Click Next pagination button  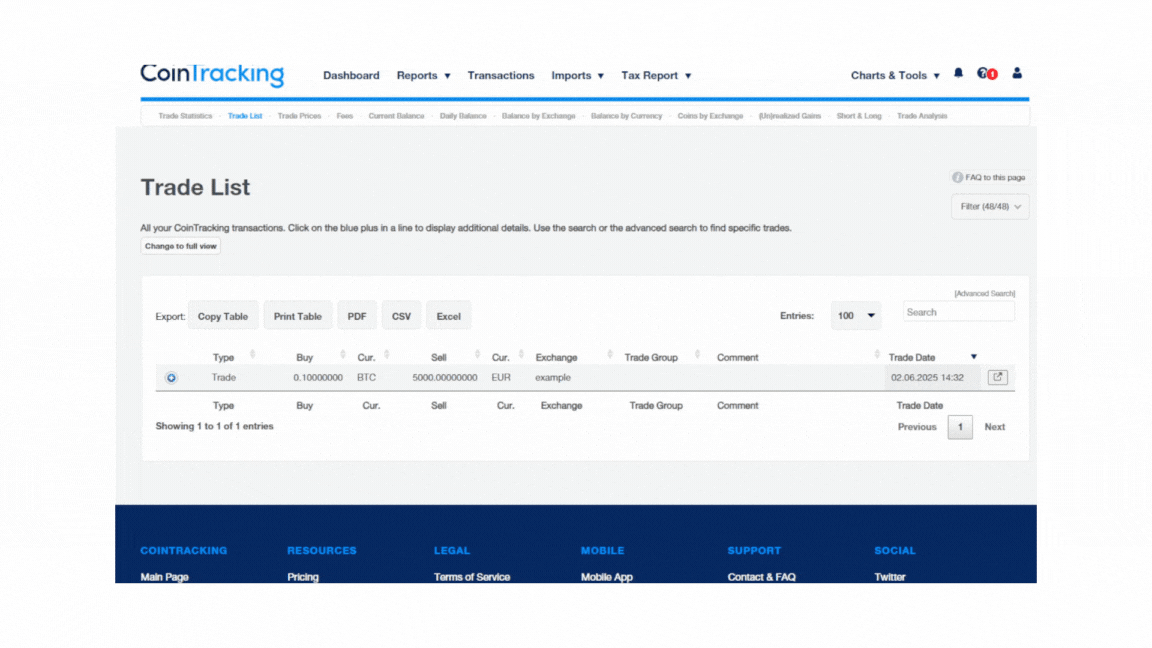point(995,427)
